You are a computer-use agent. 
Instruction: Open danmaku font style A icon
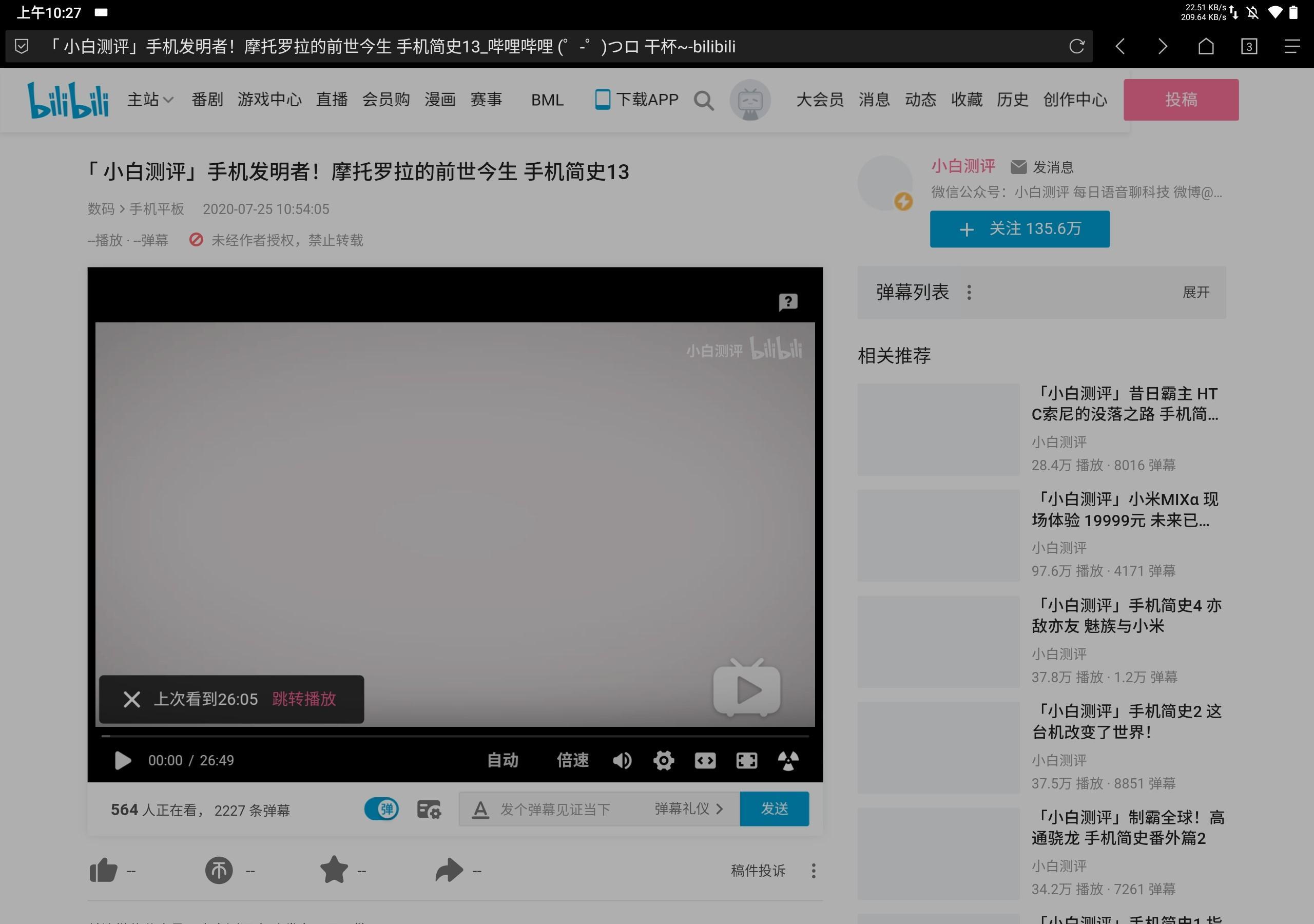480,810
